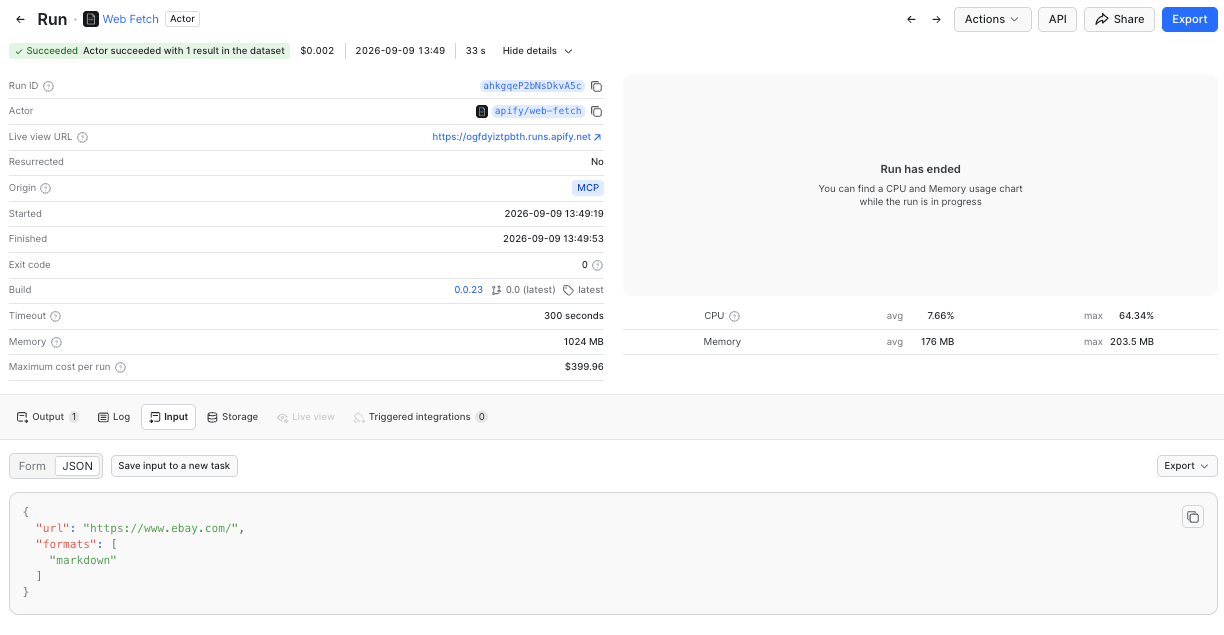
Task: Open the Triggered integrations tab
Action: click(x=420, y=417)
